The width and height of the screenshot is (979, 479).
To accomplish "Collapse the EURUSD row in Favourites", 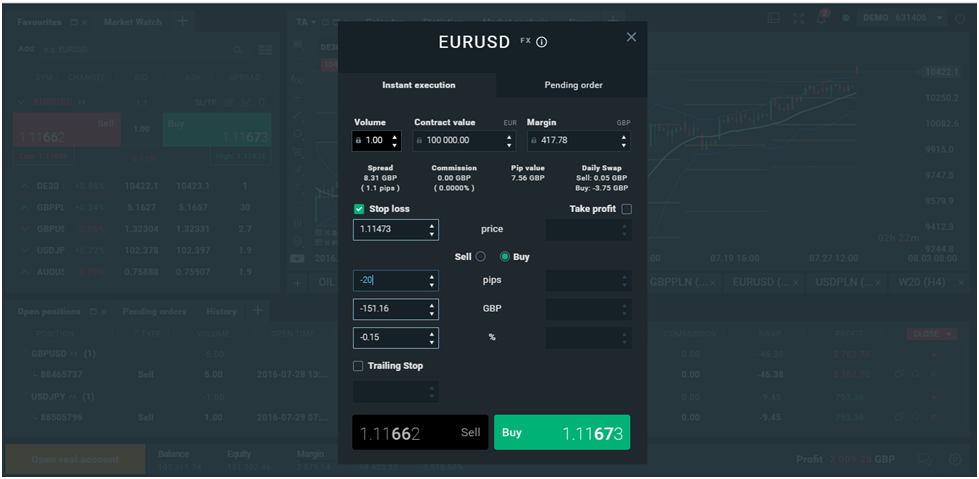I will [22, 102].
